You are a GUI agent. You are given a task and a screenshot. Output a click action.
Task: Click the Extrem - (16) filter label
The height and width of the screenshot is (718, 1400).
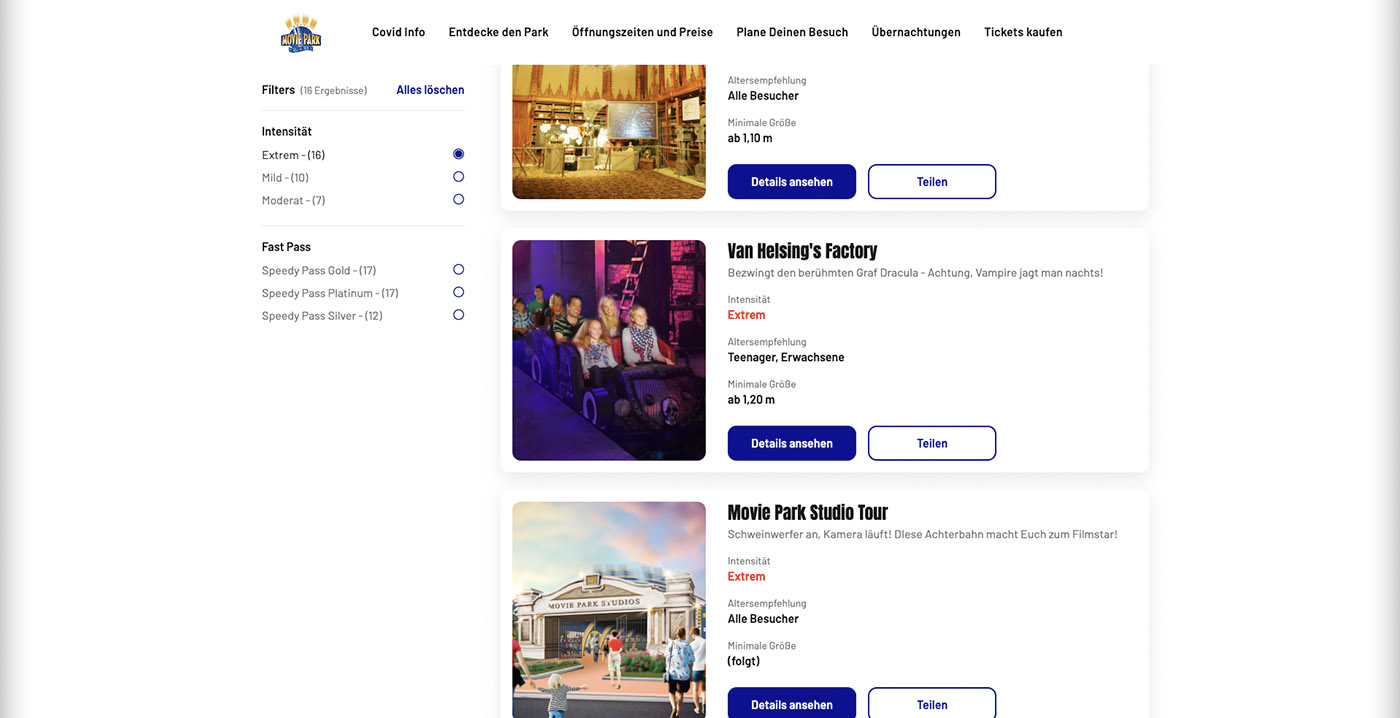click(x=293, y=155)
